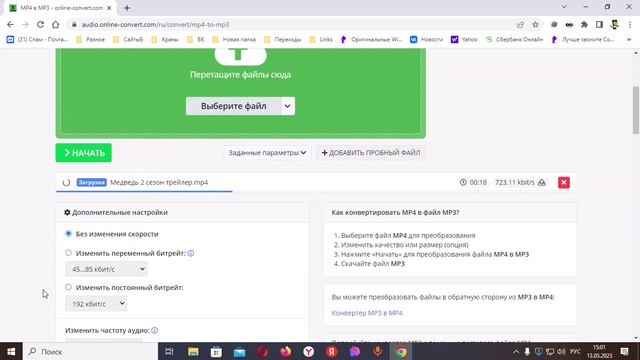Open Chrome profile avatar

(615, 24)
